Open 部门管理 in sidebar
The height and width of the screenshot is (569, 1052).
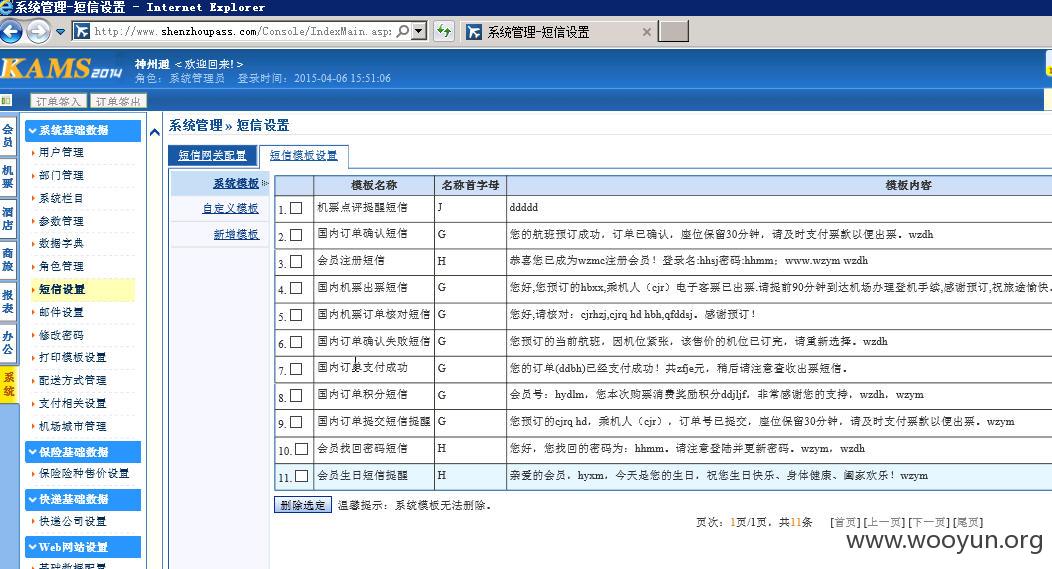[61, 175]
